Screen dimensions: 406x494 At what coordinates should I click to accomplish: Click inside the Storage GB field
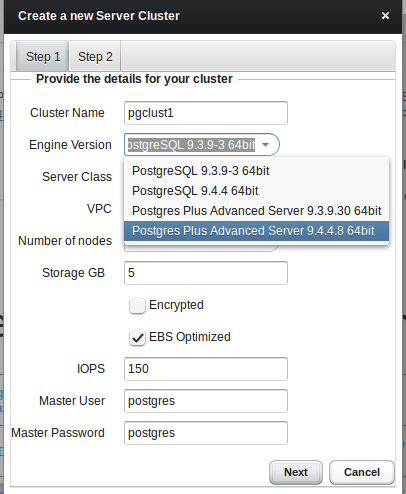[206, 273]
